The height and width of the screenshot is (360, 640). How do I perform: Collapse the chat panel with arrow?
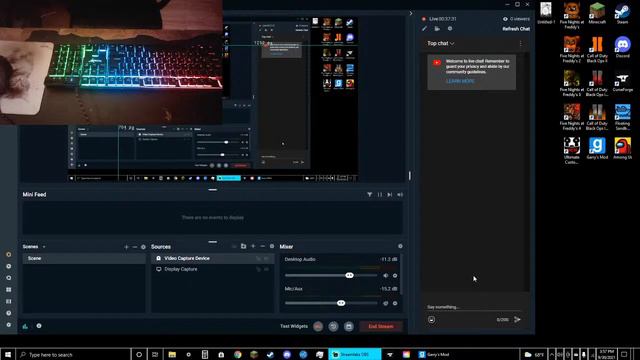(x=411, y=13)
